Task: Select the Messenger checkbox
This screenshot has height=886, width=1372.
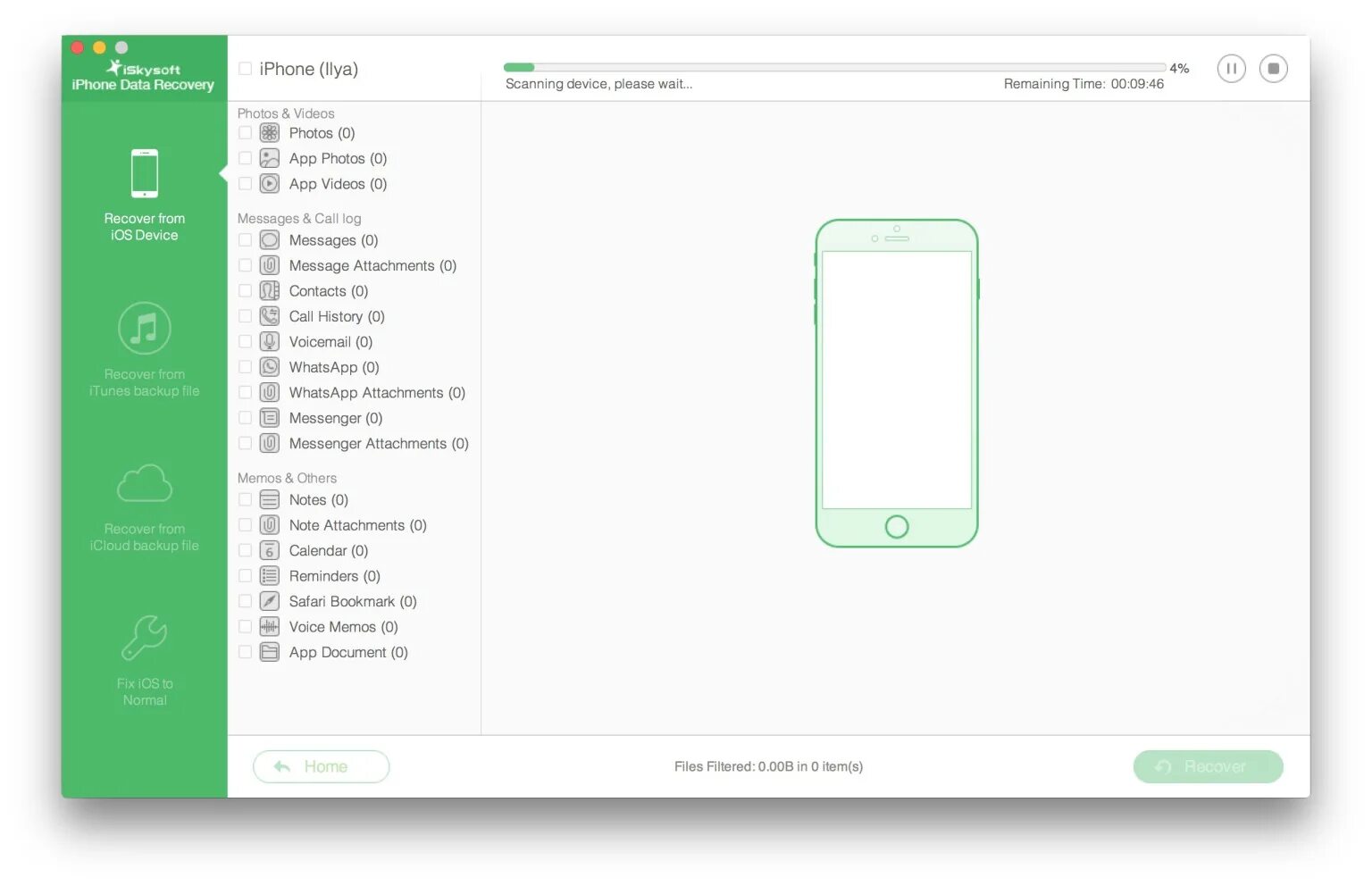Action: (245, 418)
